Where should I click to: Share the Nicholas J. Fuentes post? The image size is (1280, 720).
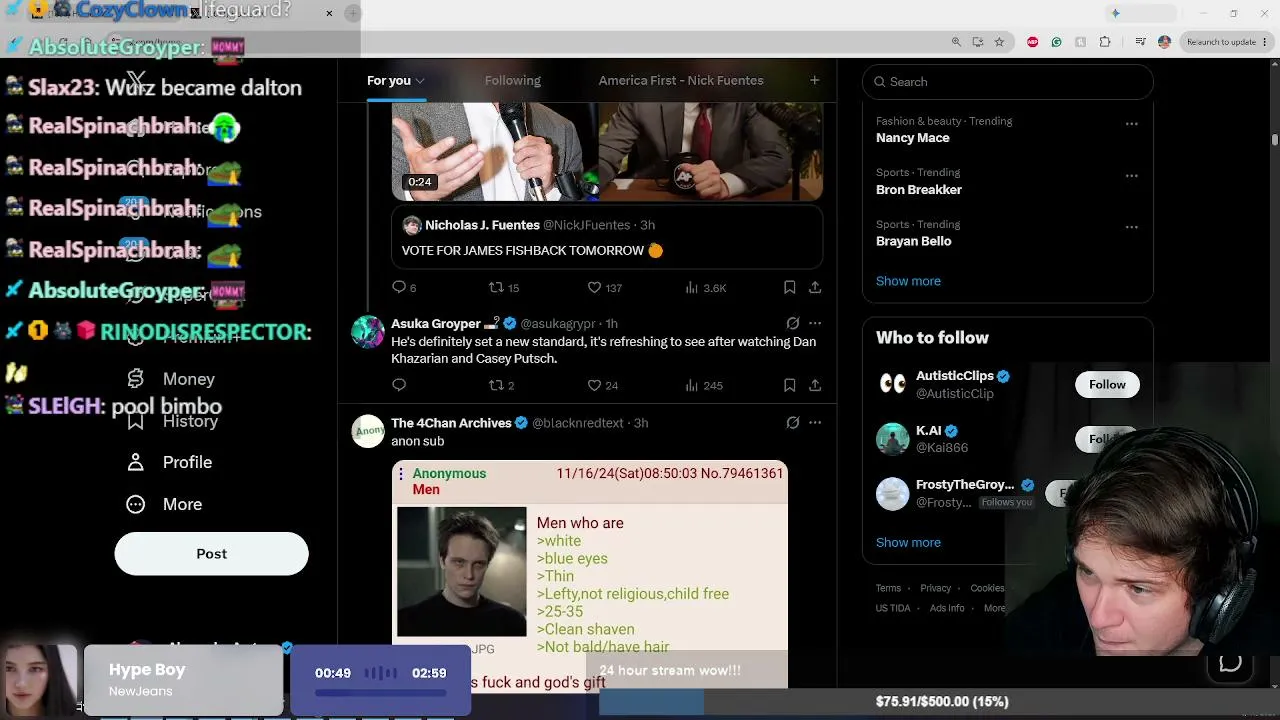click(x=815, y=287)
